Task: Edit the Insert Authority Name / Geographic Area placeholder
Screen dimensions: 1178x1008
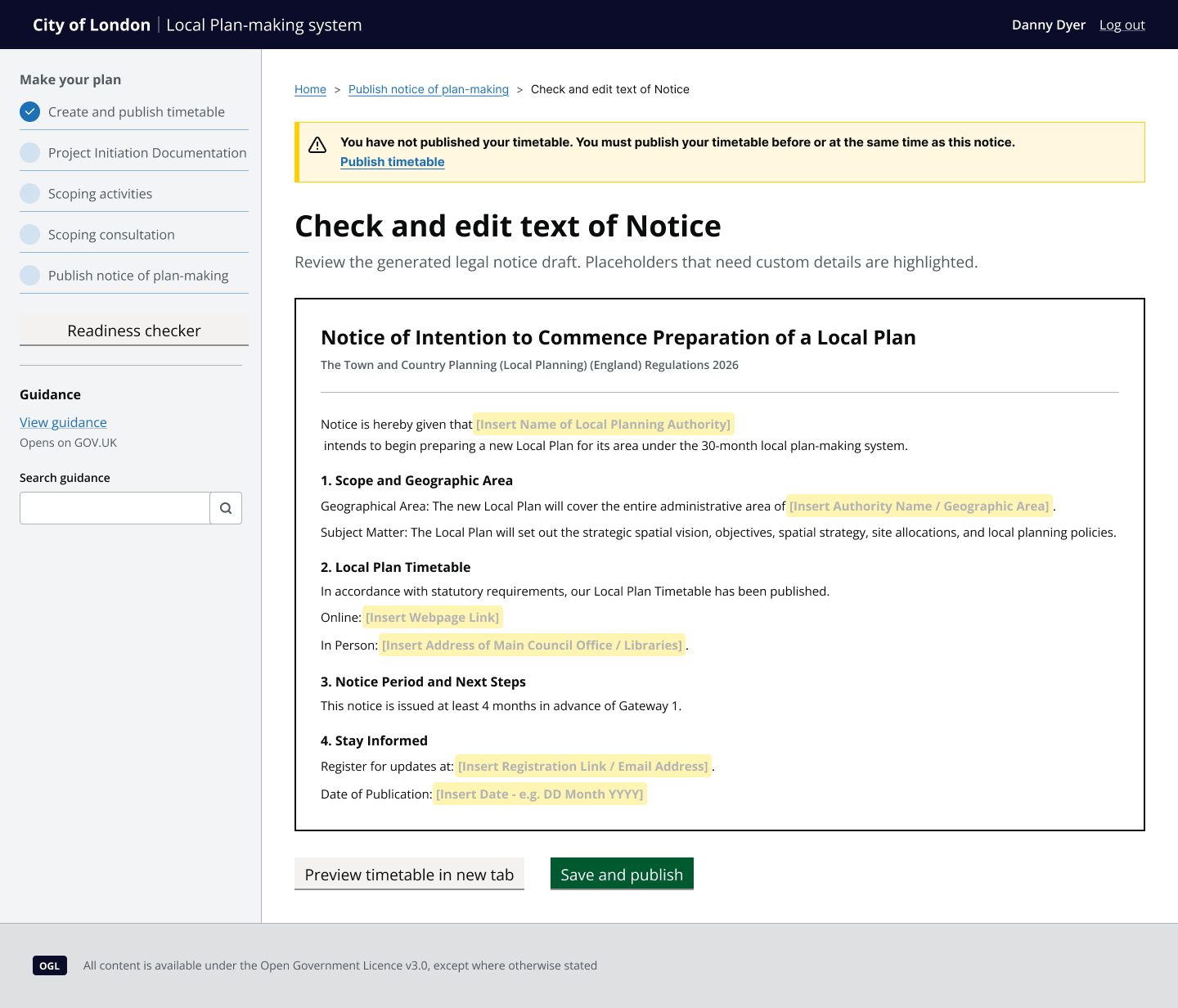Action: click(x=919, y=506)
